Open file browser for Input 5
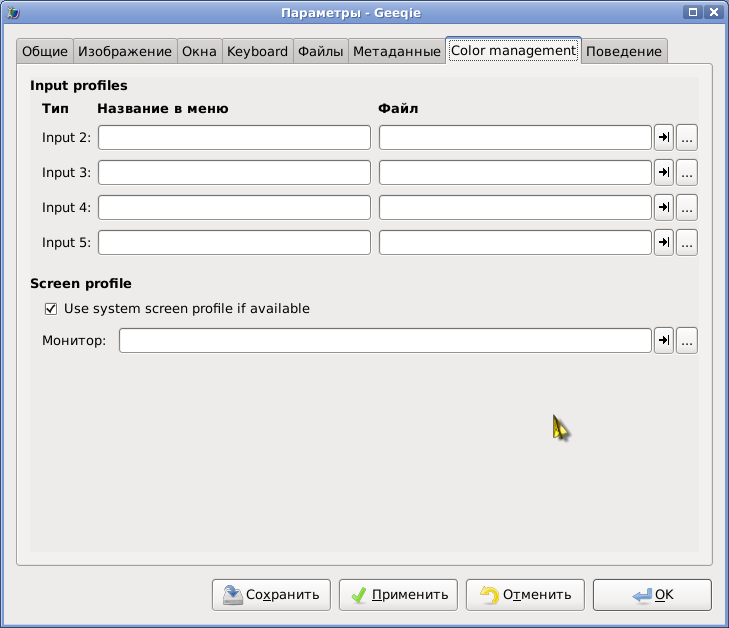The image size is (729, 628). (x=687, y=242)
